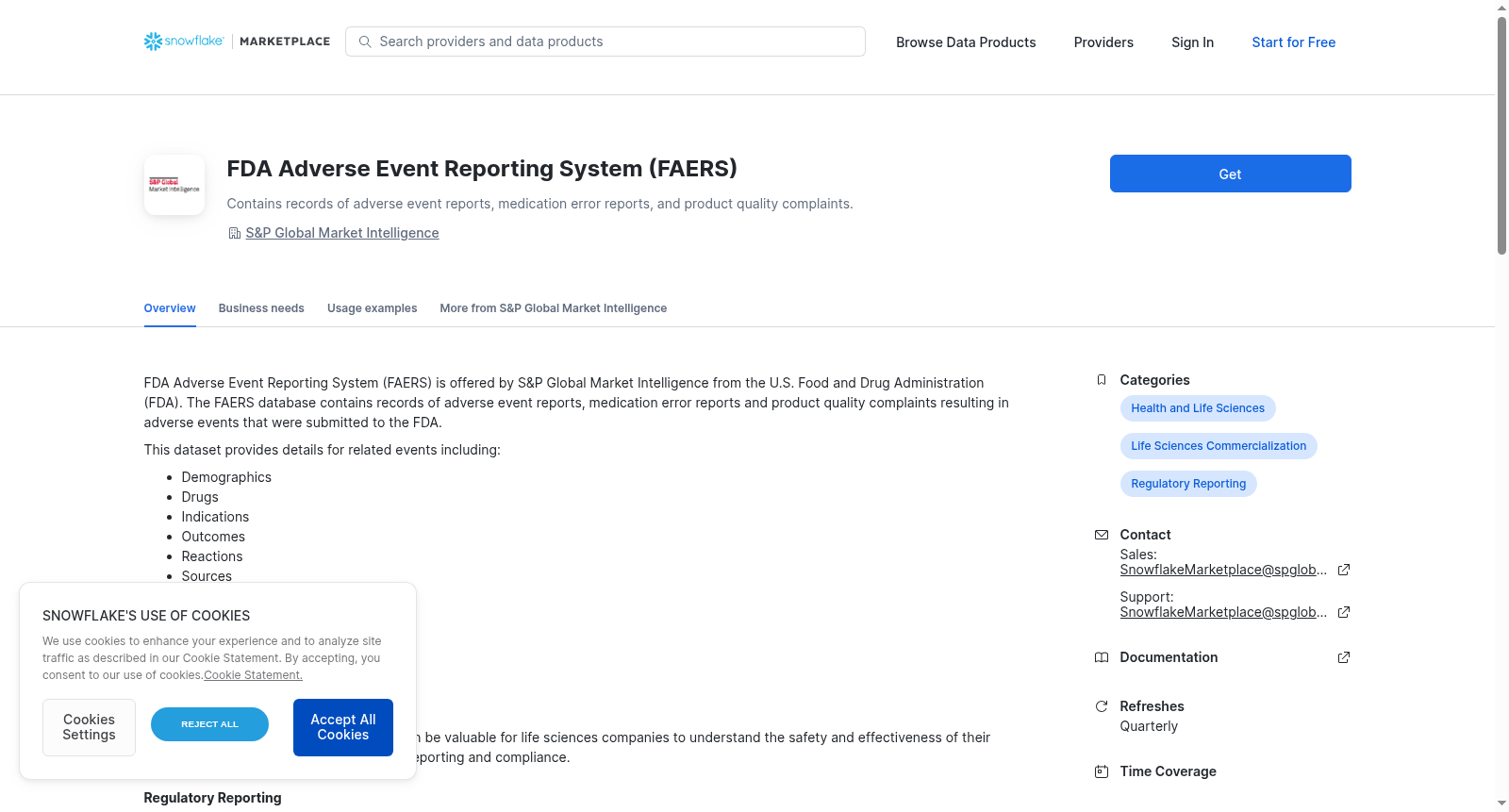The height and width of the screenshot is (812, 1509).
Task: Click the FDA Adverse Event Reporting System title
Action: pyautogui.click(x=482, y=169)
